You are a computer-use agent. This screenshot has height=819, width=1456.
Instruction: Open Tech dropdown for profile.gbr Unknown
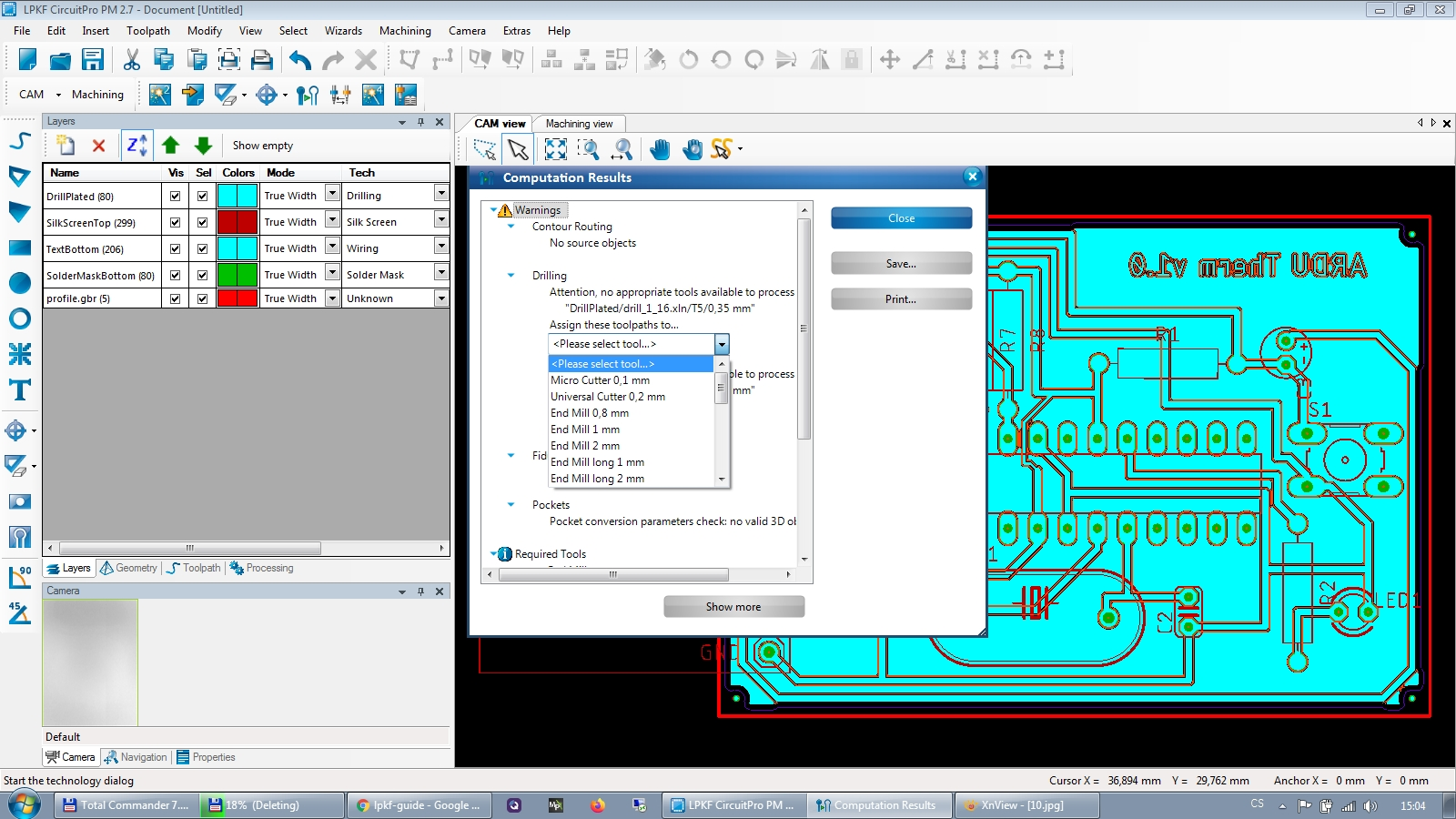click(441, 298)
